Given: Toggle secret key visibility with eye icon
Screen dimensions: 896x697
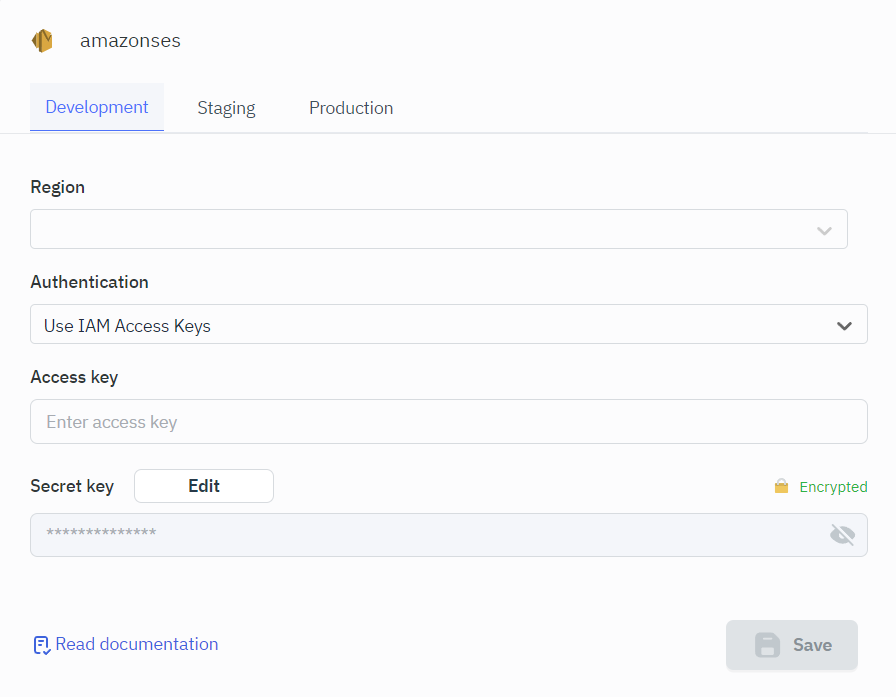Looking at the screenshot, I should tap(842, 535).
